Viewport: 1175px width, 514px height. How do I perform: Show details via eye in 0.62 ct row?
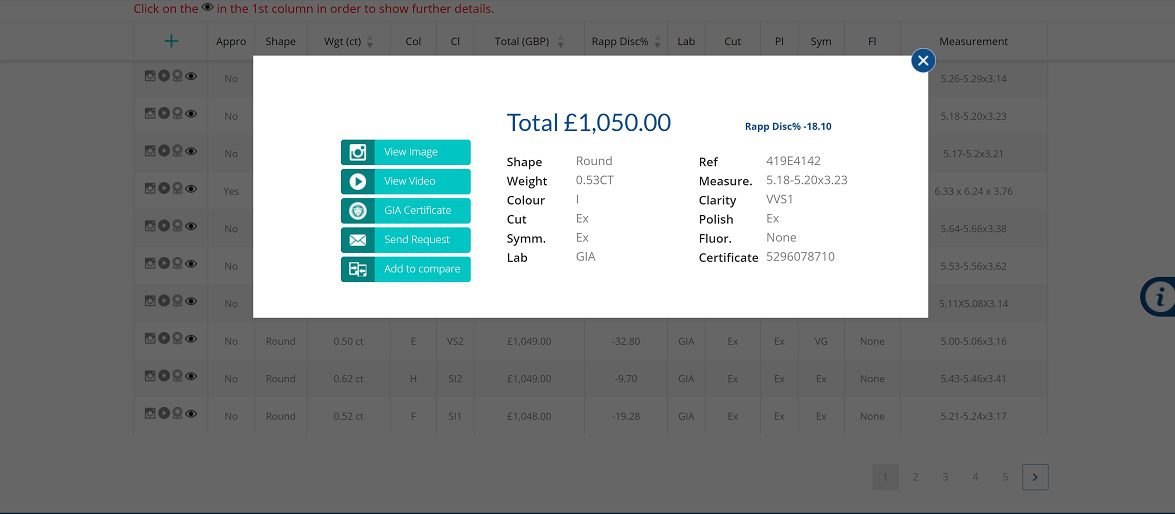click(x=191, y=375)
